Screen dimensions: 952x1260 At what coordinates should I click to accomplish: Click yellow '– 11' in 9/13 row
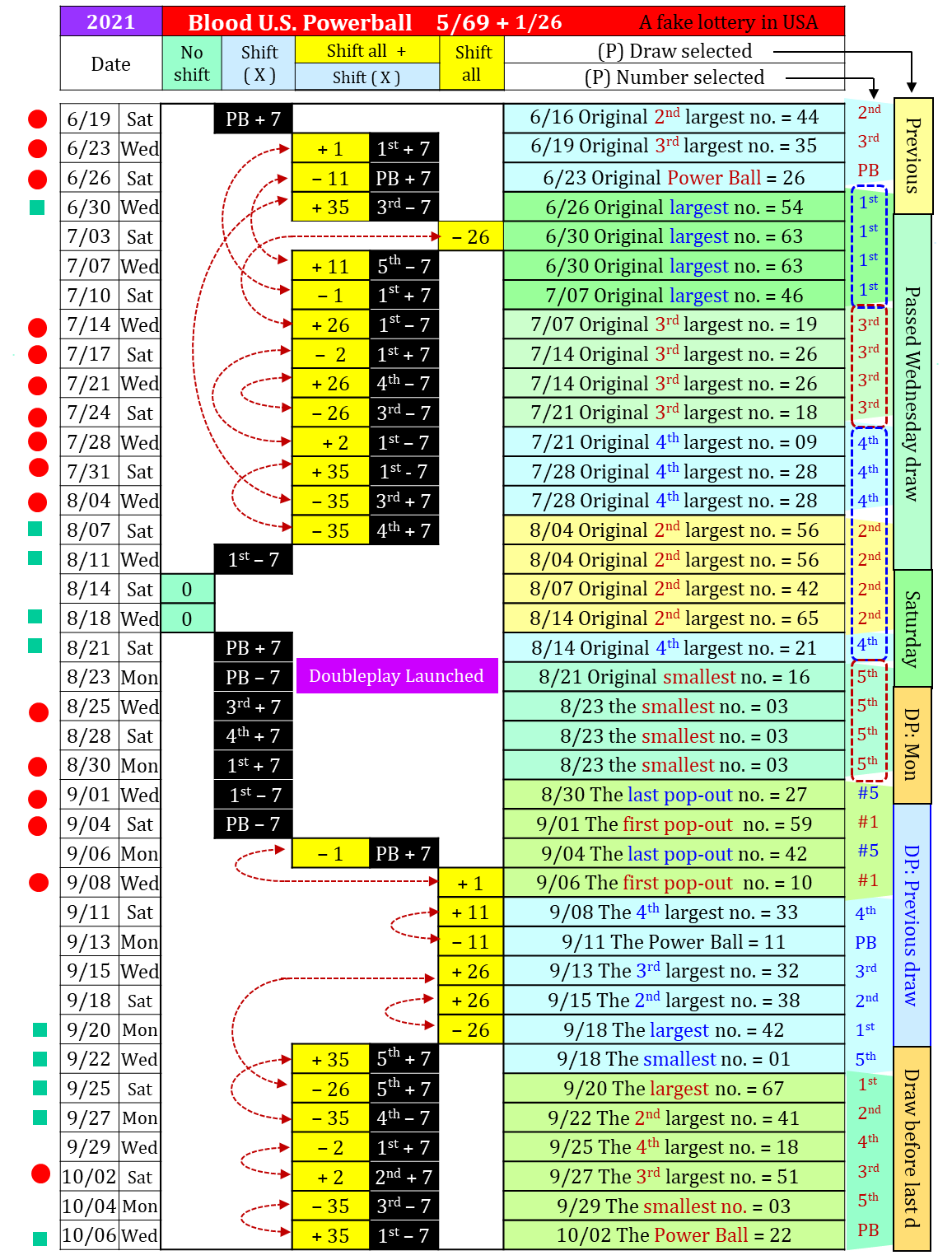(x=470, y=942)
